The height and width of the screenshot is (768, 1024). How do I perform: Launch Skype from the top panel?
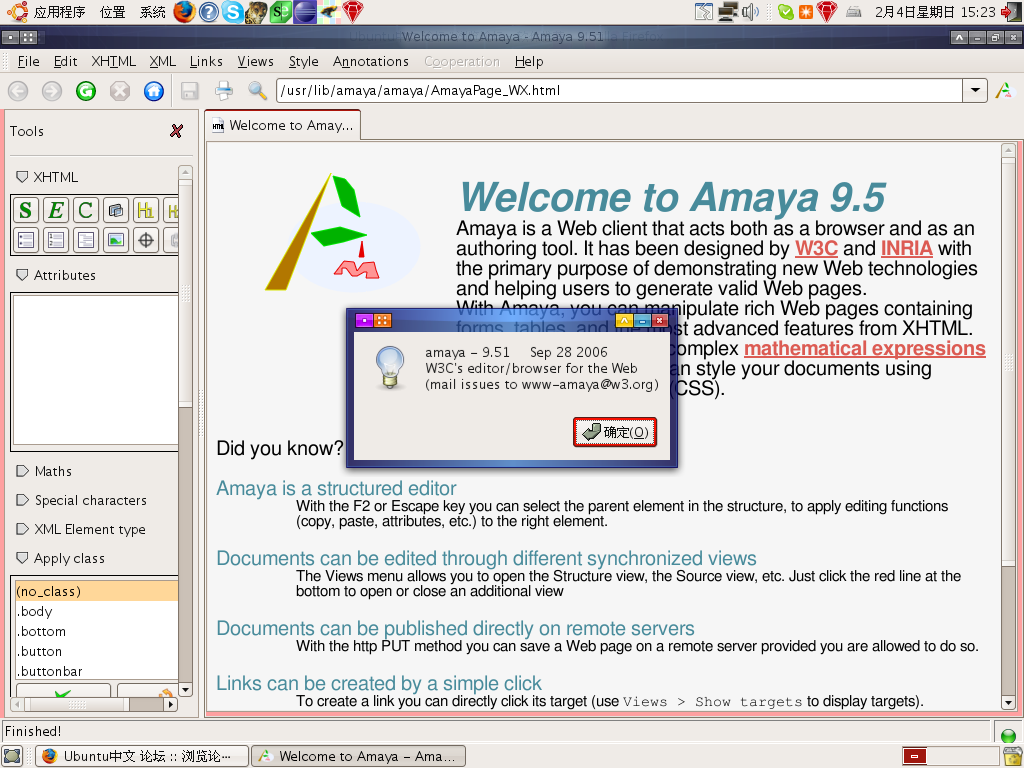232,12
